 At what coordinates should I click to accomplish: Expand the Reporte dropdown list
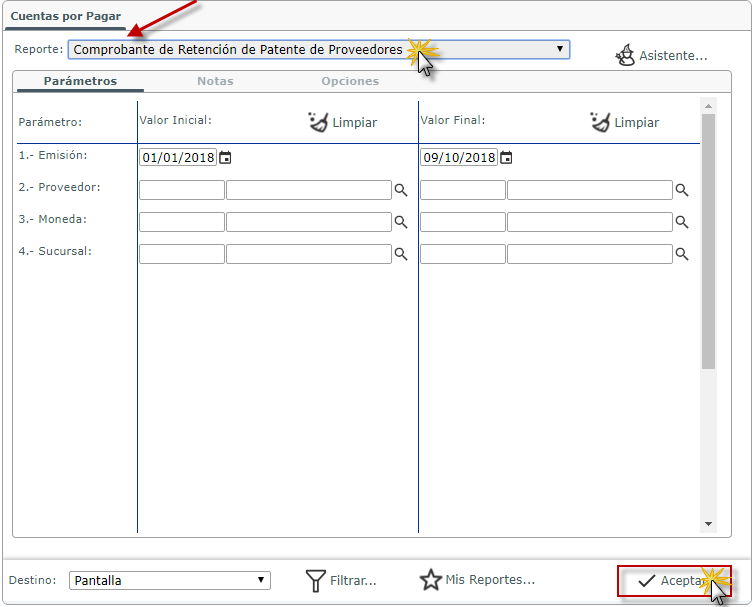(319, 50)
